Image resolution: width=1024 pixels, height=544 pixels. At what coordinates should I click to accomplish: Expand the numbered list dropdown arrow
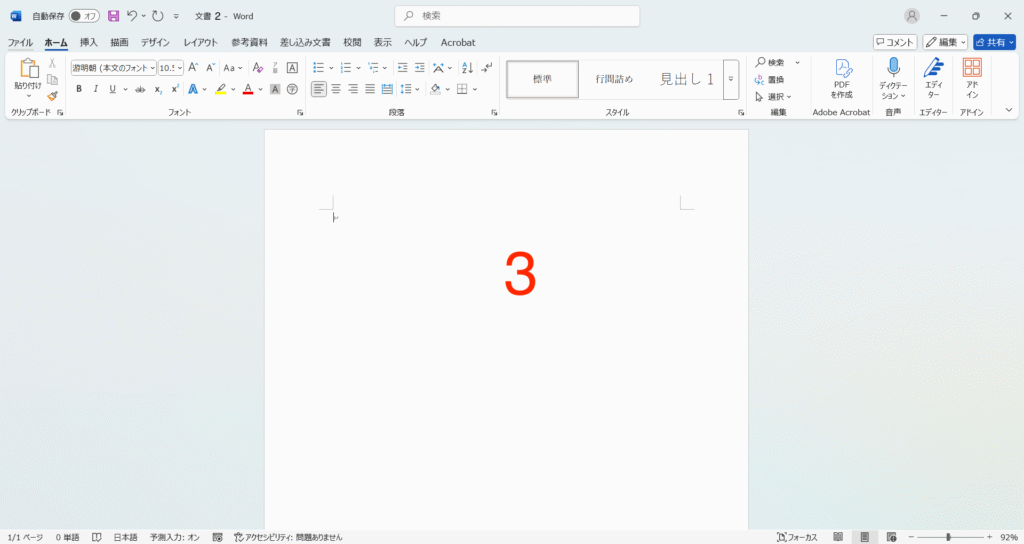pyautogui.click(x=359, y=68)
